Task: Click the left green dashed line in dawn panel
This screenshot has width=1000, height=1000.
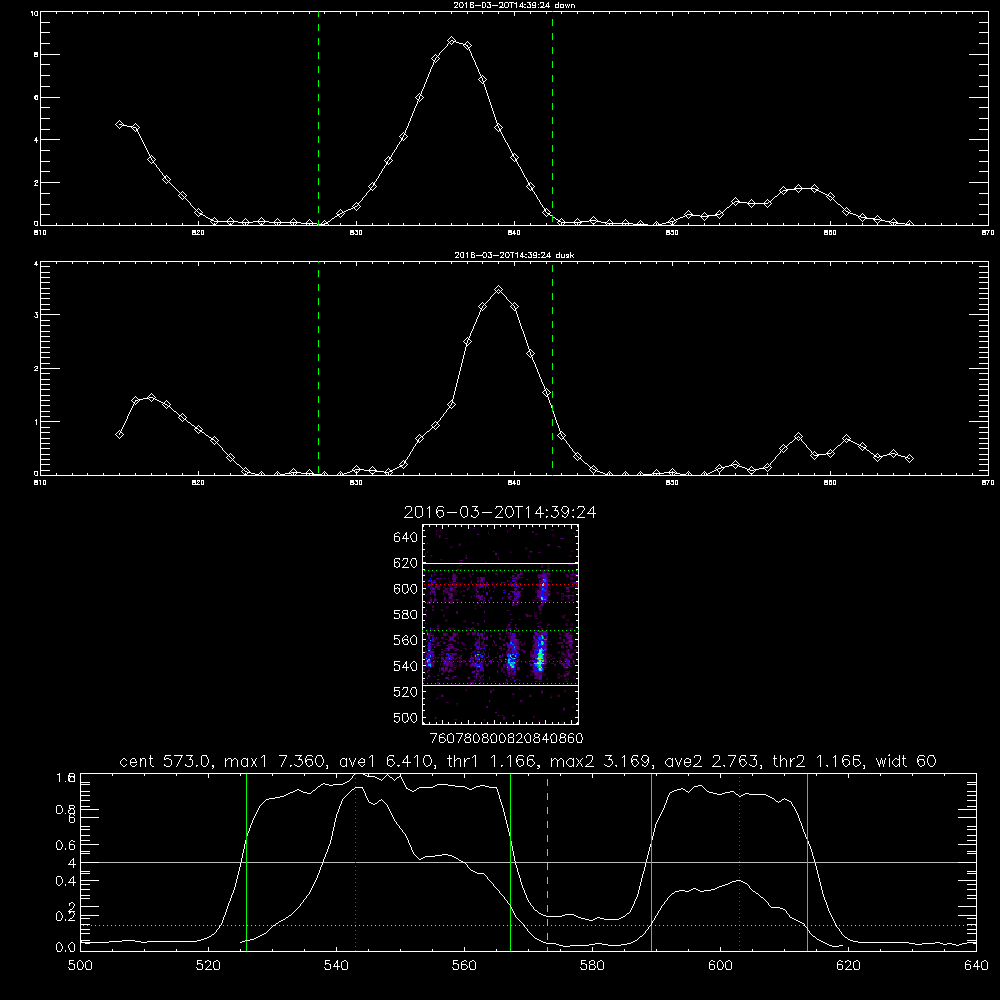Action: pos(318,119)
